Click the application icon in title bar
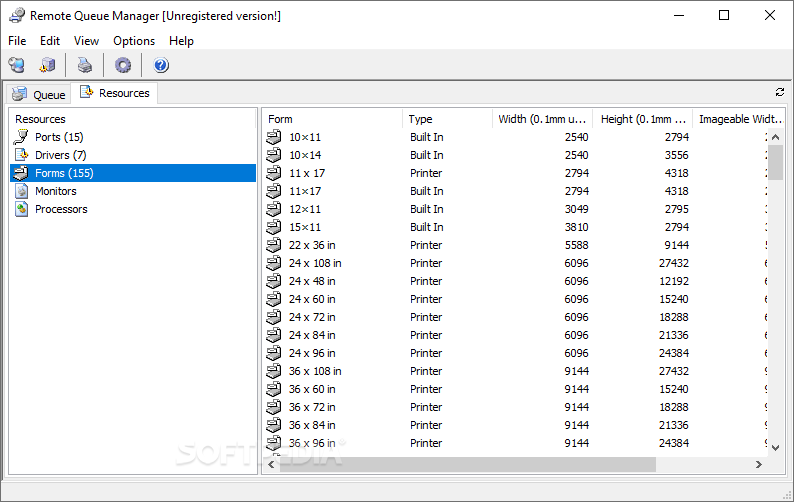Image resolution: width=794 pixels, height=502 pixels. (x=17, y=15)
